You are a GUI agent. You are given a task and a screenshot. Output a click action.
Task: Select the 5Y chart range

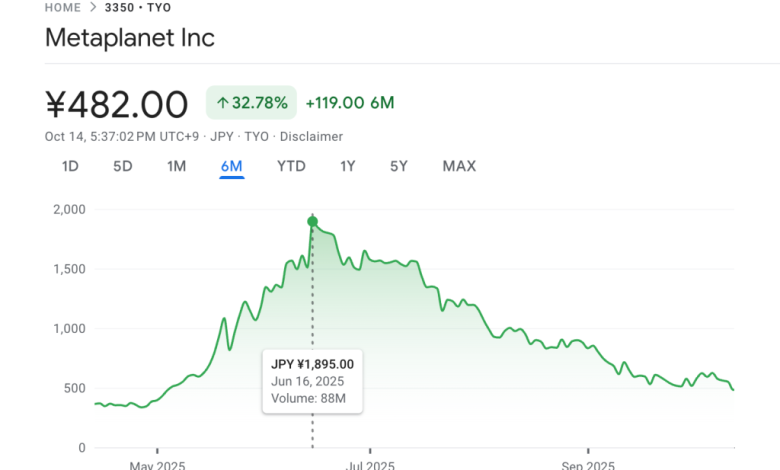(398, 166)
